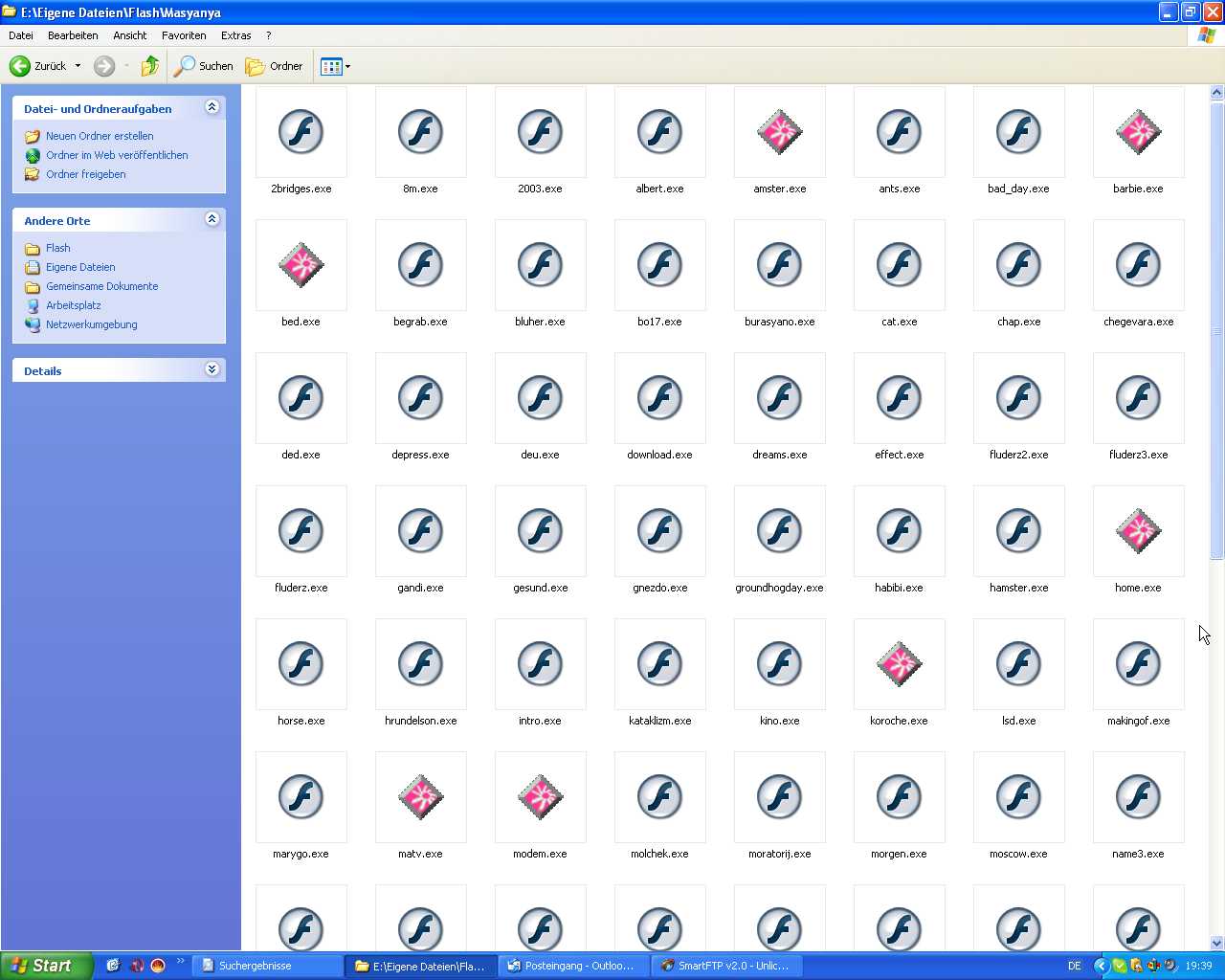The height and width of the screenshot is (980, 1225).
Task: Select the groundhogday.exe icon
Action: tap(780, 531)
